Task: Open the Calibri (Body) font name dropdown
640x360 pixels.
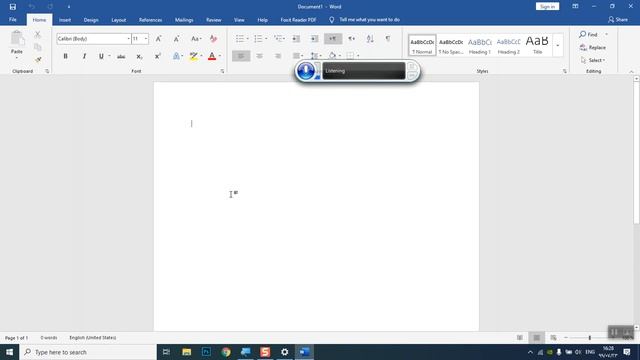Action: [128, 39]
